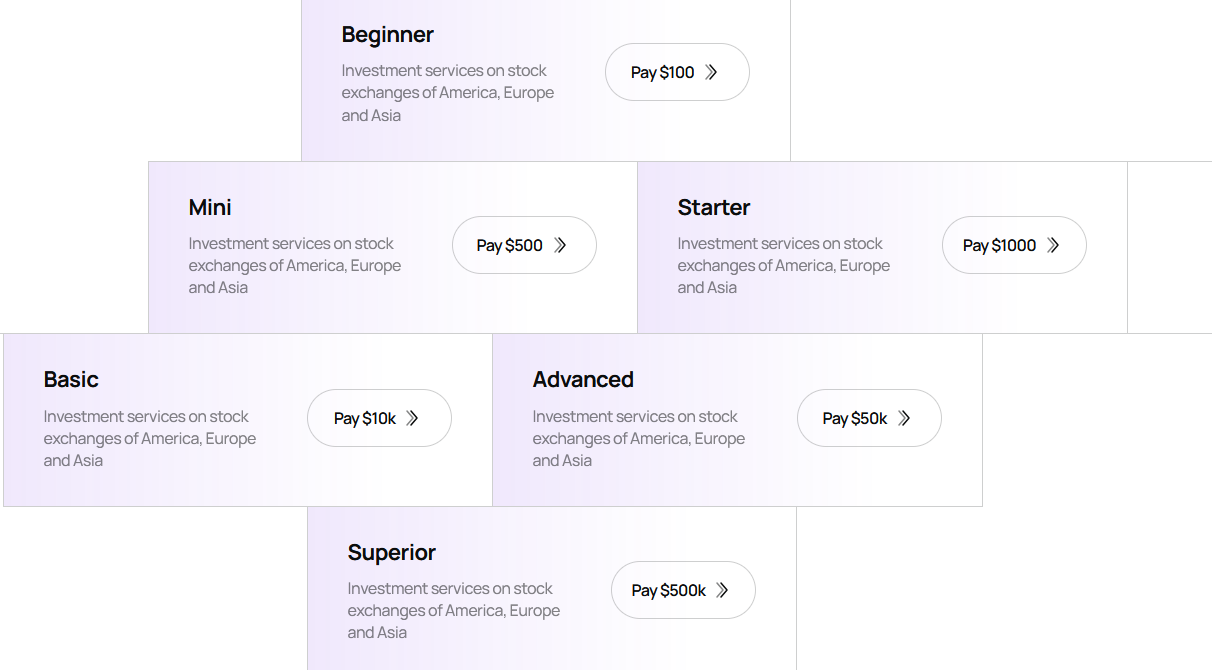Choose the Pay $1000 button text
This screenshot has height=670, width=1212.
tap(999, 245)
